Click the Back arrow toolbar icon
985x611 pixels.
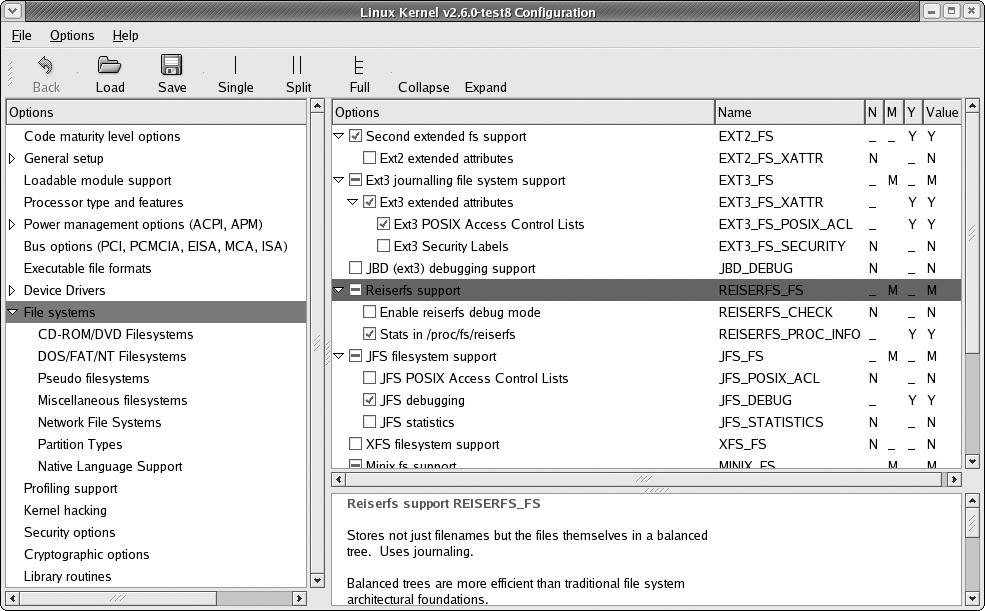coord(46,66)
